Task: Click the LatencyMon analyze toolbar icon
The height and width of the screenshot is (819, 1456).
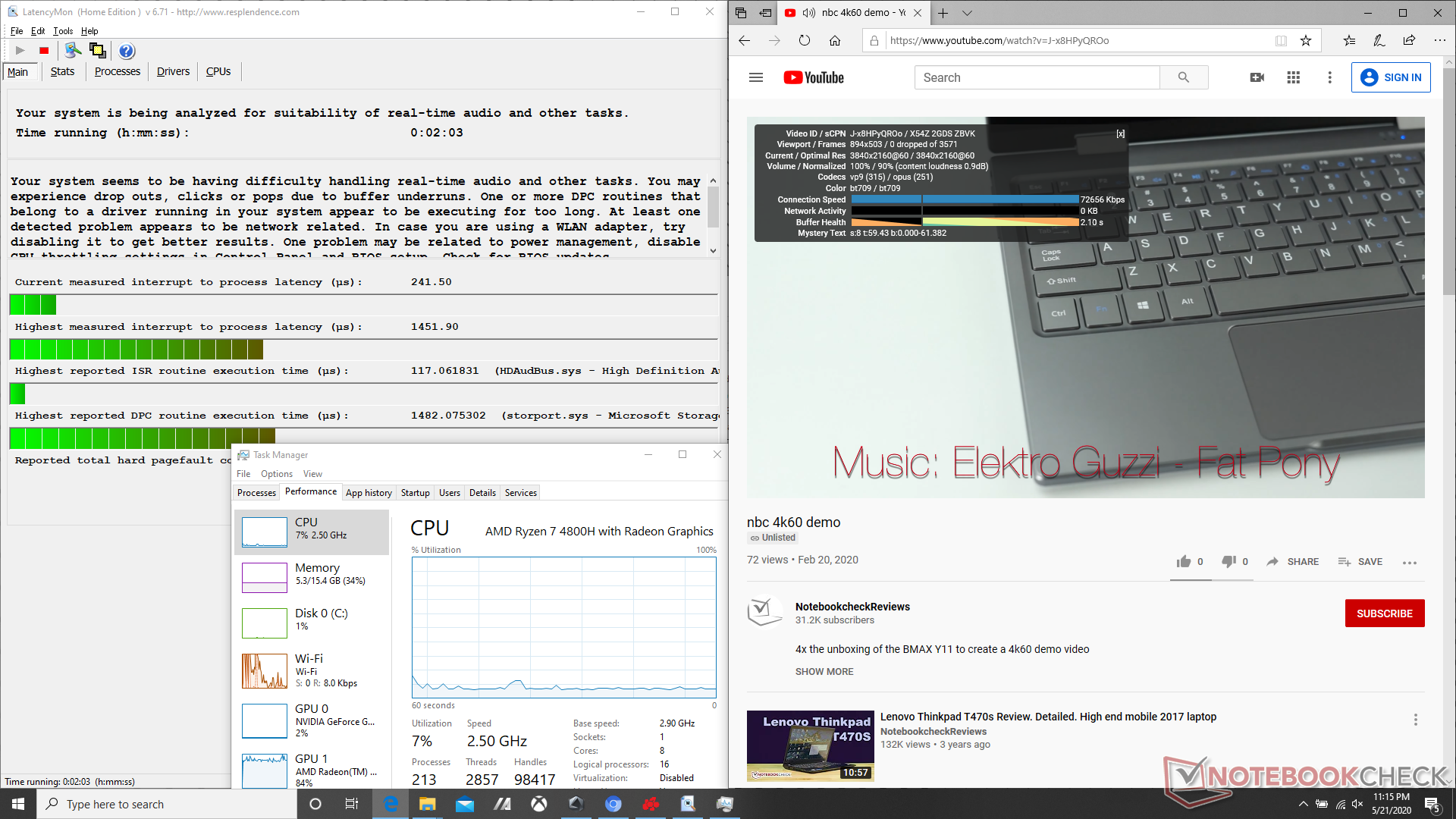Action: point(73,51)
